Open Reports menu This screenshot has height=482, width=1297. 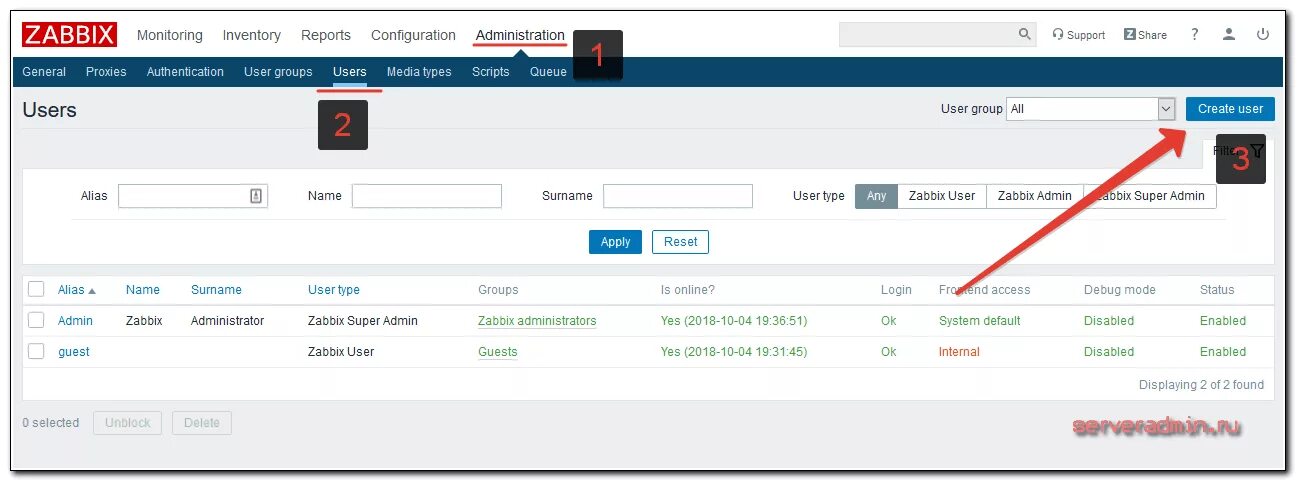[x=326, y=35]
